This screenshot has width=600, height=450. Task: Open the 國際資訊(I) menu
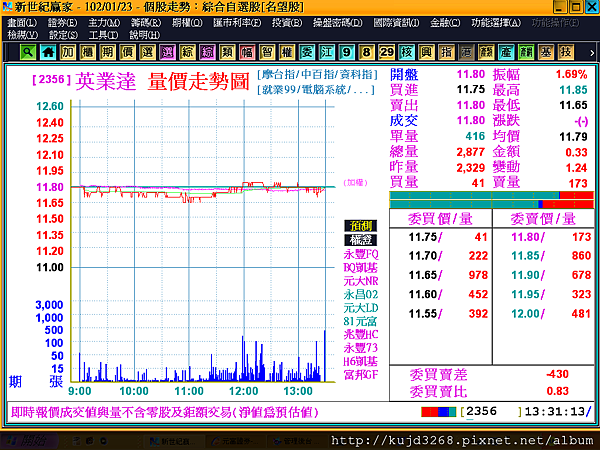[x=396, y=23]
